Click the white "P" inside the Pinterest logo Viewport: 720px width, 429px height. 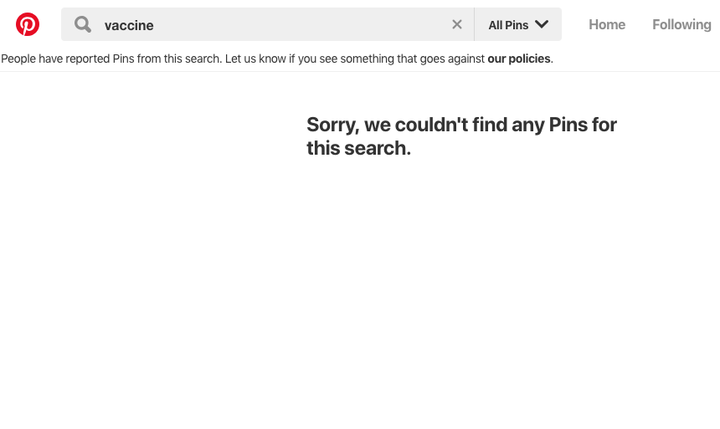pos(28,25)
